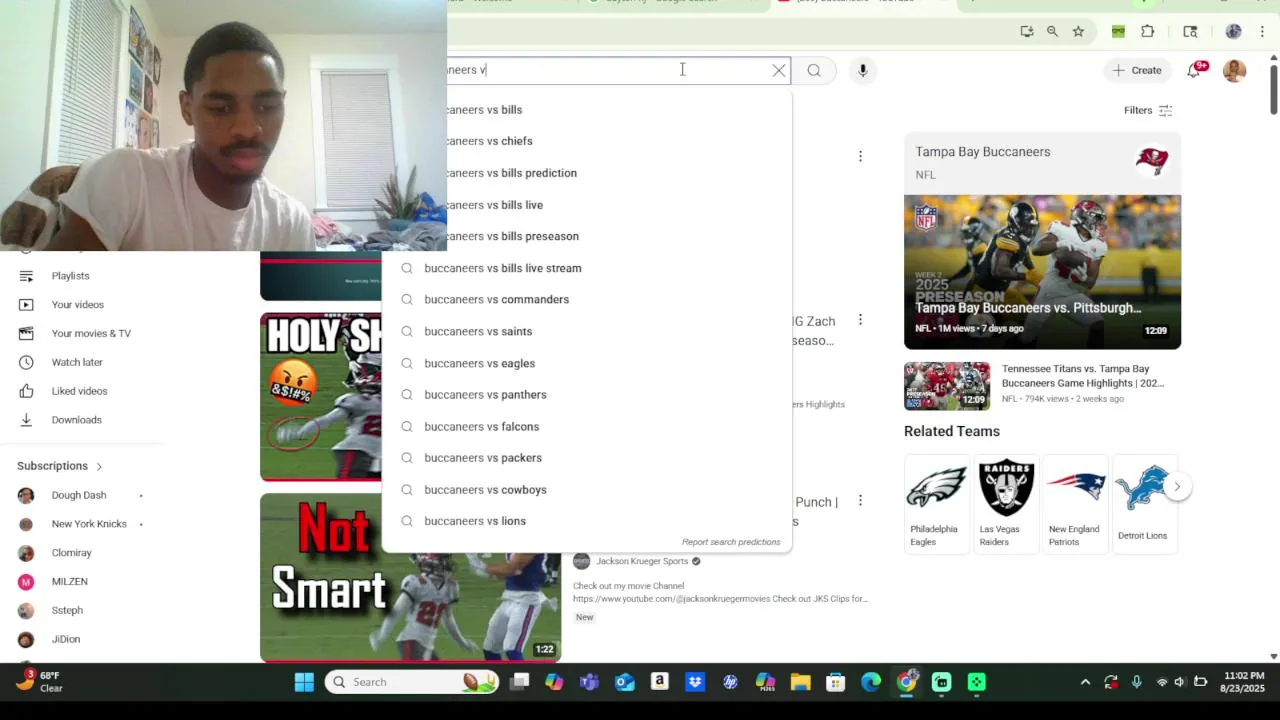Open Chrome profile avatar in the toolbar
The width and height of the screenshot is (1280, 720).
[x=1234, y=32]
